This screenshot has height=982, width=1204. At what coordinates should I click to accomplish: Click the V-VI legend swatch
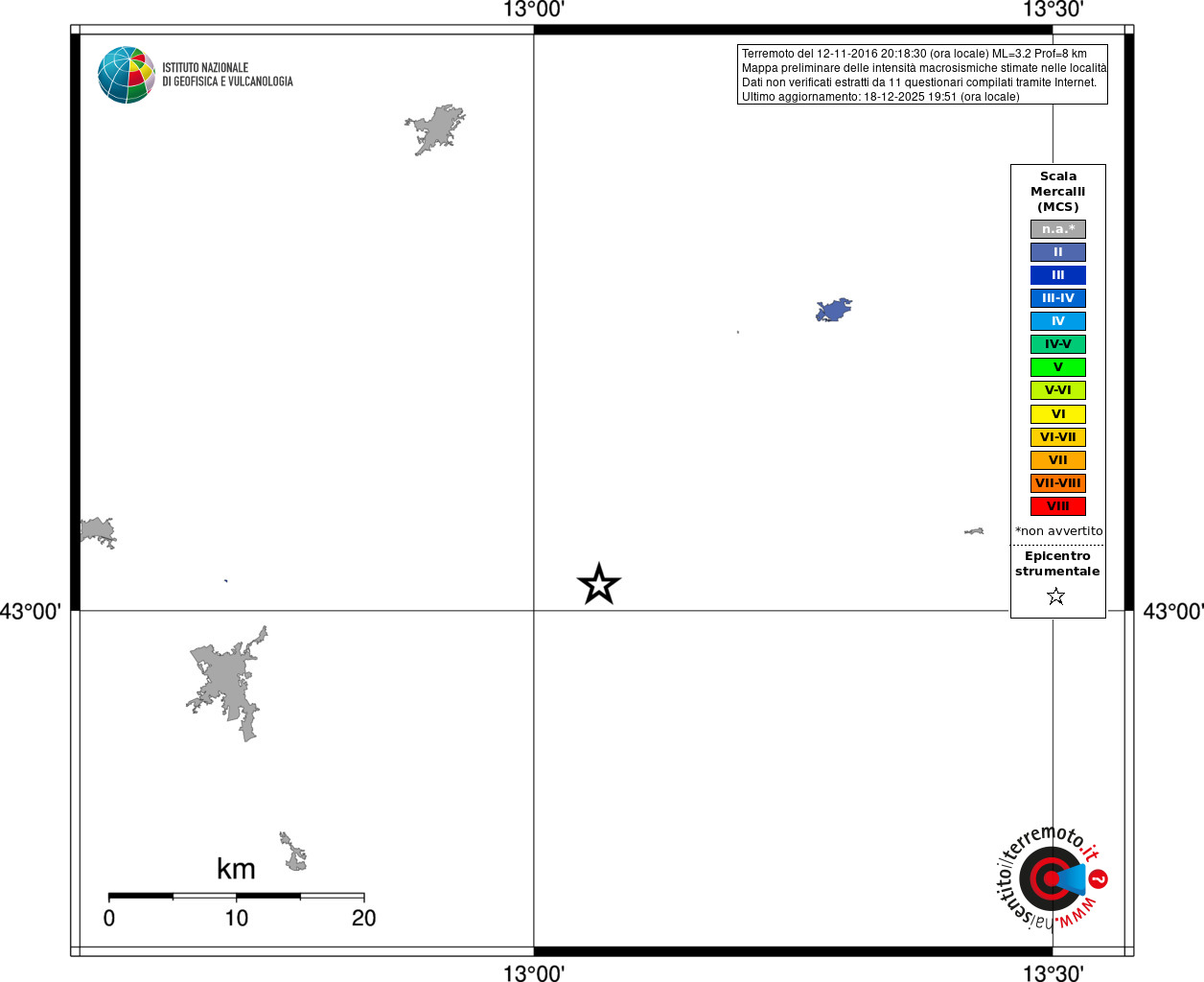pos(1058,390)
